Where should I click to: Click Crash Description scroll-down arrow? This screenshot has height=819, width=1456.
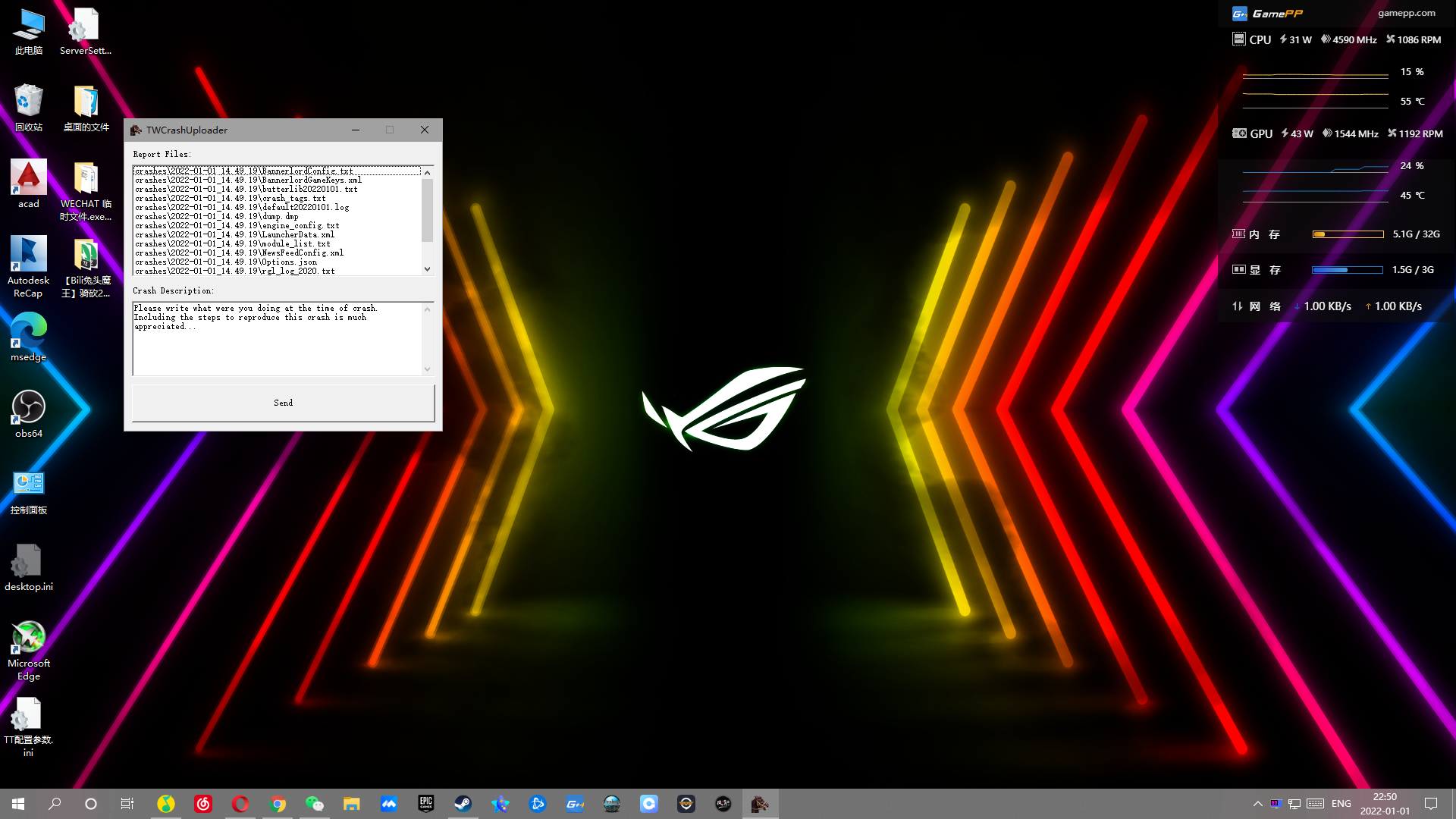(428, 369)
